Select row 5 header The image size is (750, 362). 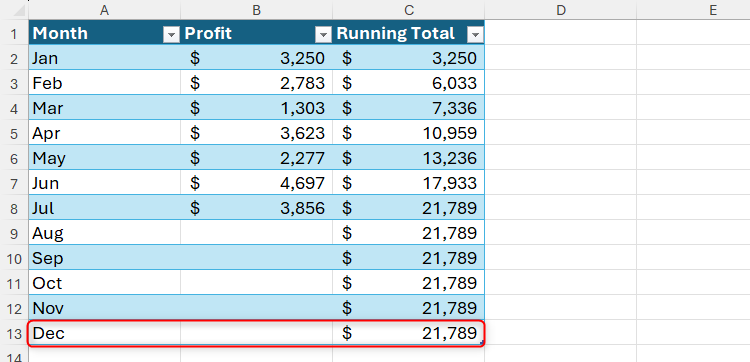click(x=14, y=133)
